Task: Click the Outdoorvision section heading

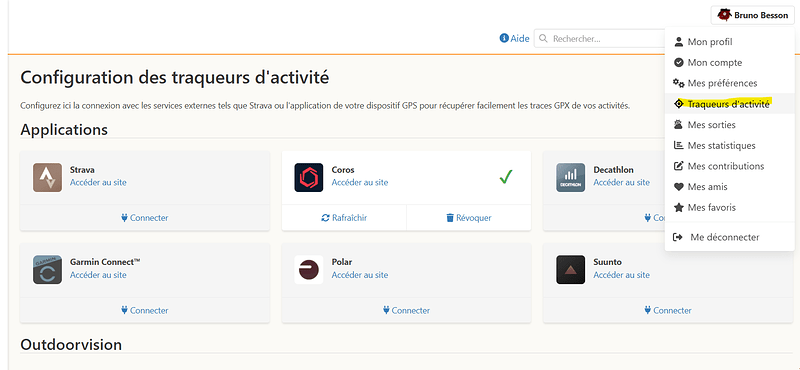Action: click(x=71, y=344)
